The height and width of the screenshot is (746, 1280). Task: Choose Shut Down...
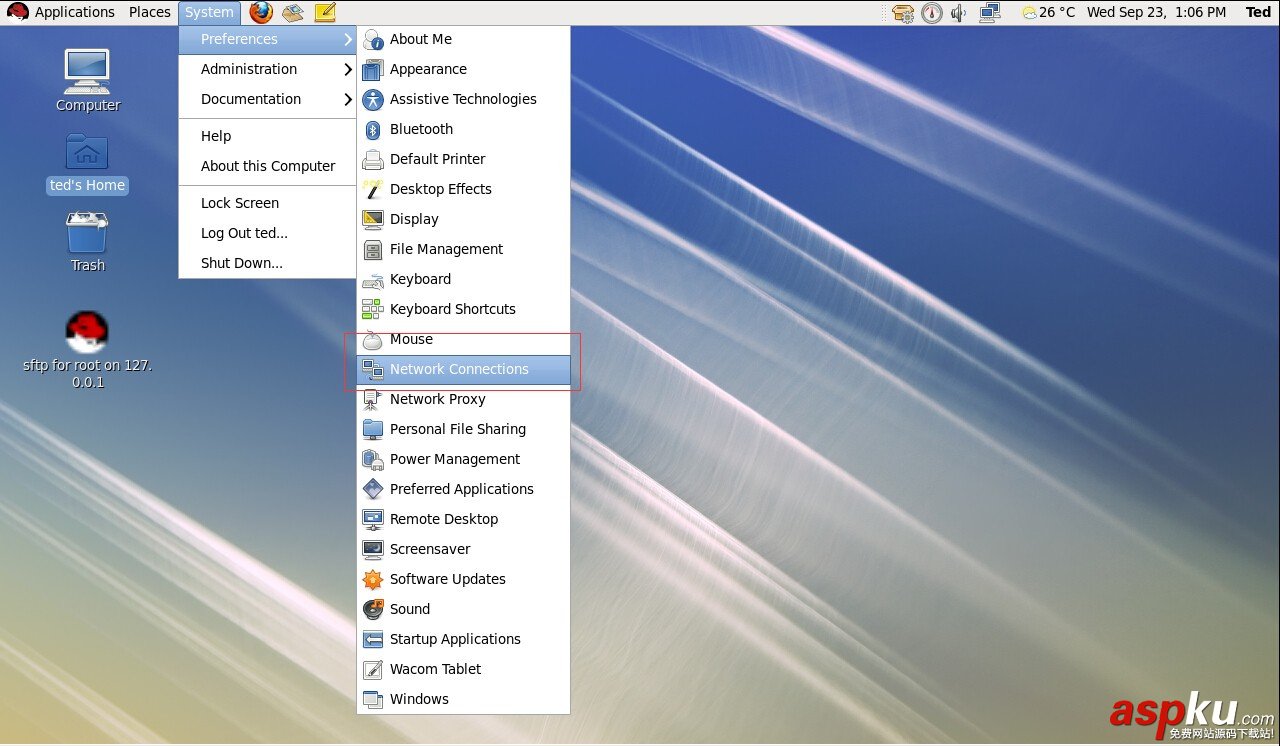(267, 263)
